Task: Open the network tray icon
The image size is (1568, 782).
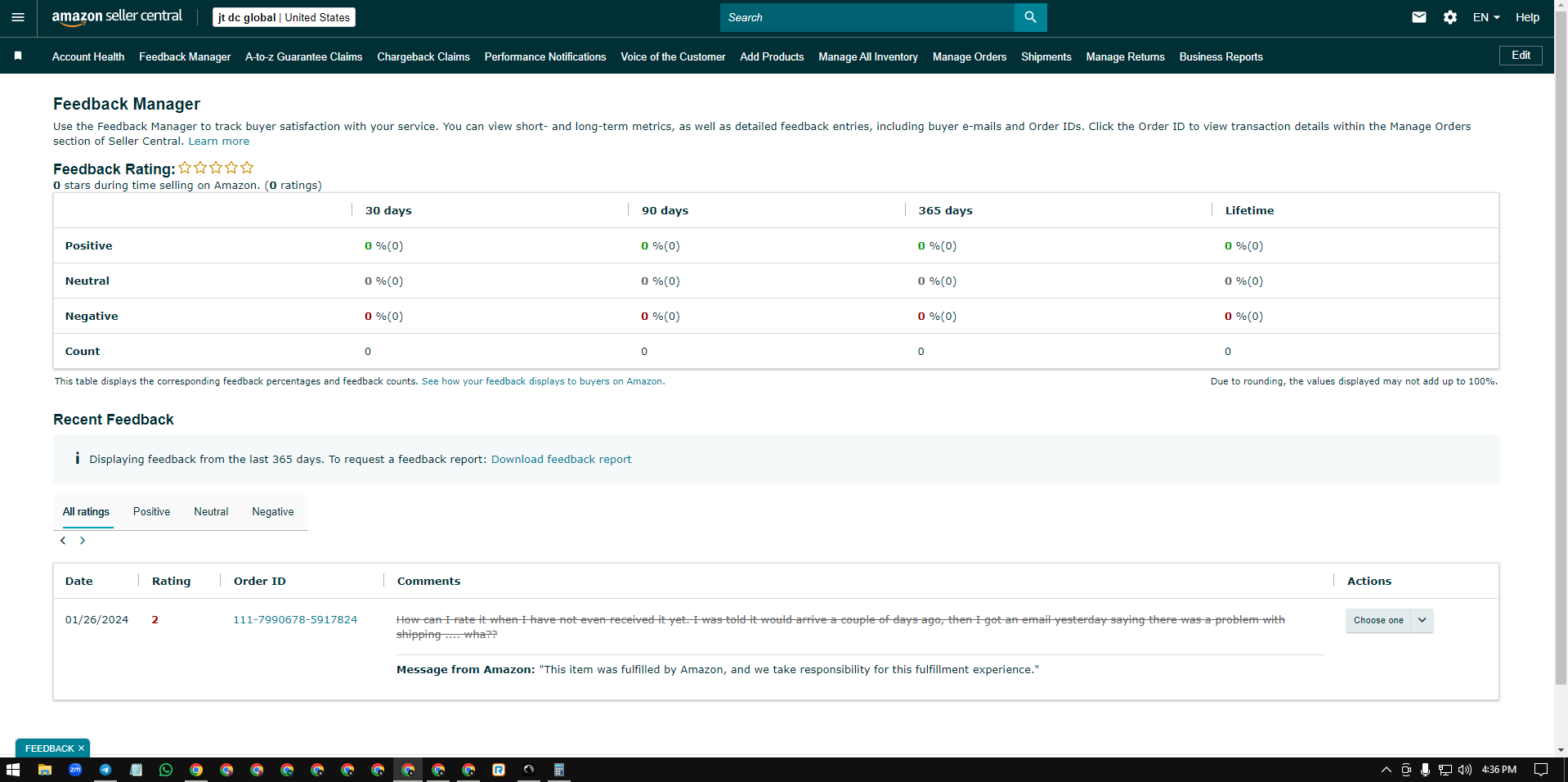Action: coord(1445,770)
